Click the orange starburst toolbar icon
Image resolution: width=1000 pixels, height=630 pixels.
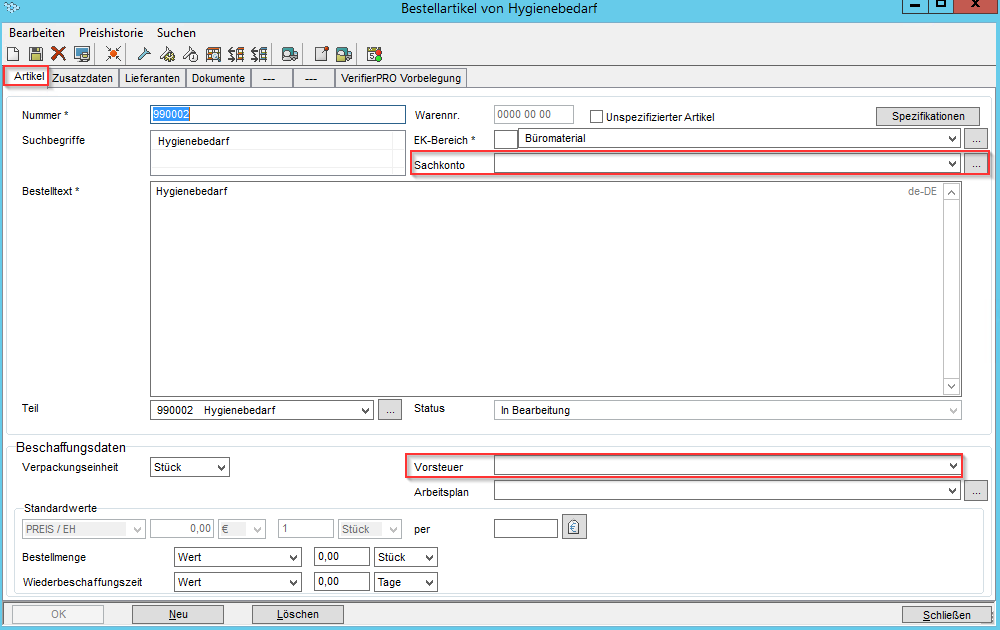tap(113, 54)
